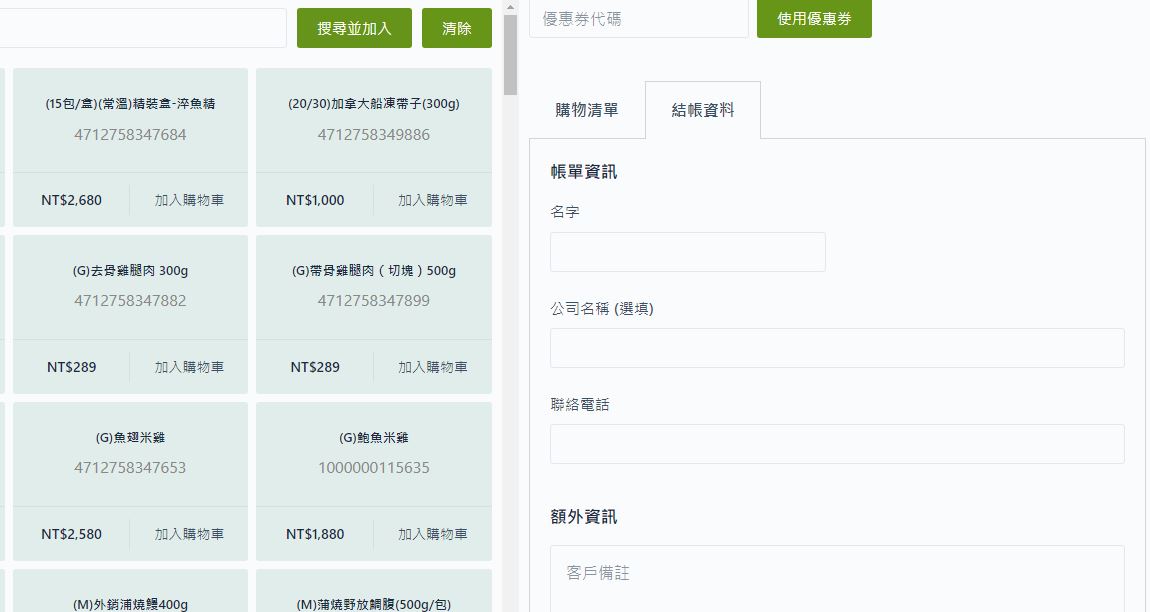Focus the 優惠券代碼 input field
This screenshot has height=612, width=1150.
tap(638, 19)
